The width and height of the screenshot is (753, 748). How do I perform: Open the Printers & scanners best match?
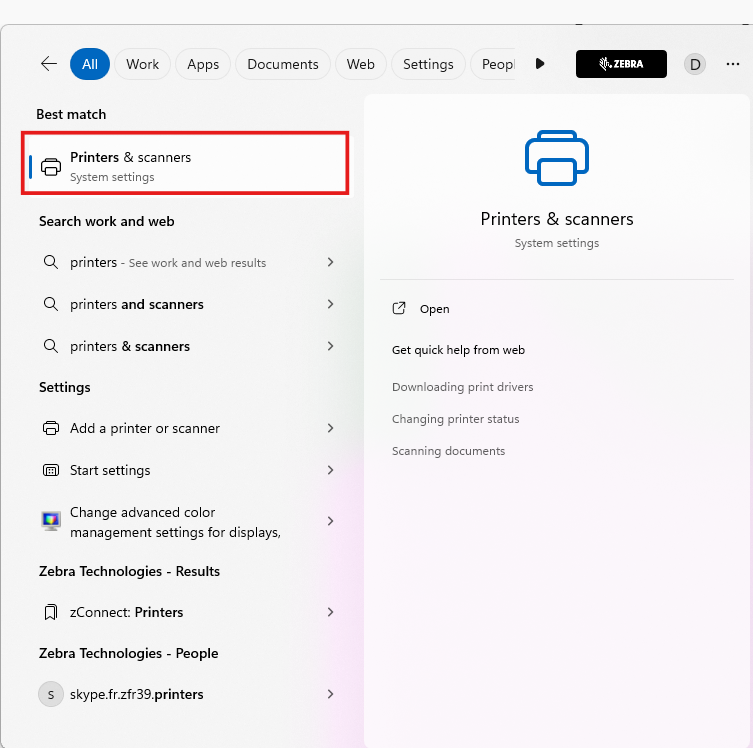pos(185,166)
